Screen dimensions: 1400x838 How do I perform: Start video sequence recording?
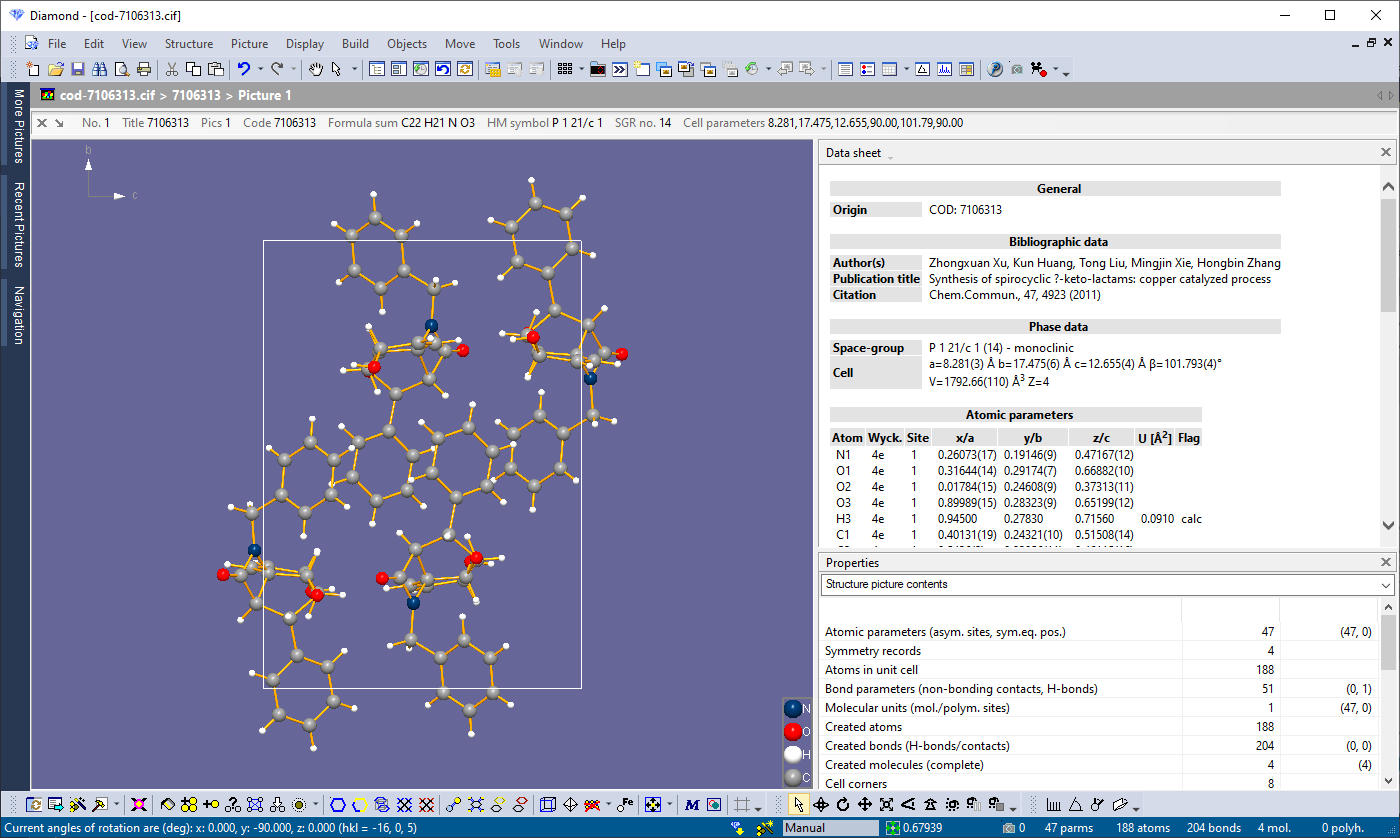pyautogui.click(x=1039, y=69)
